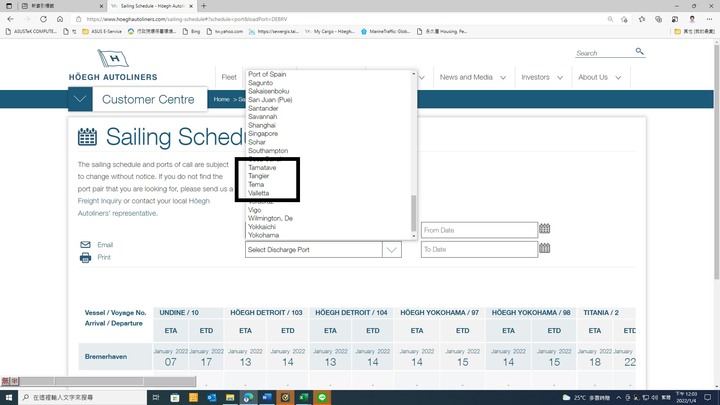Open LINE app from the taskbar

click(322, 397)
